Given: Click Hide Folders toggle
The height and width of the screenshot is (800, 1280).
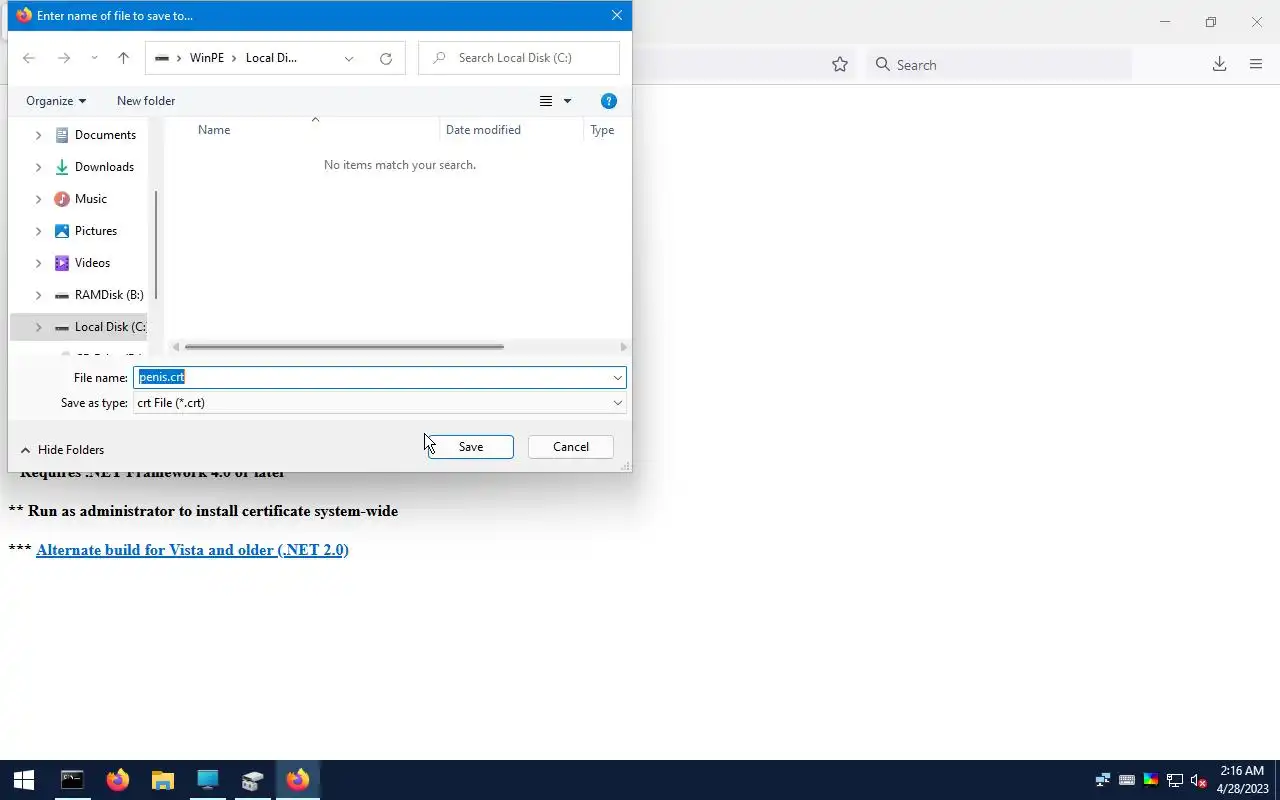Looking at the screenshot, I should pos(62,450).
